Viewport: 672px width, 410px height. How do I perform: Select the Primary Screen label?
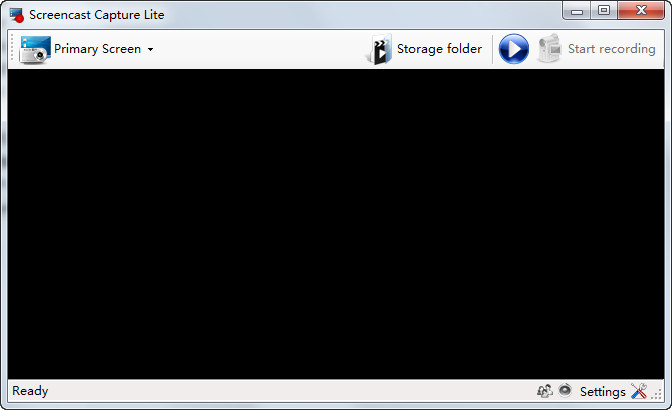[97, 49]
